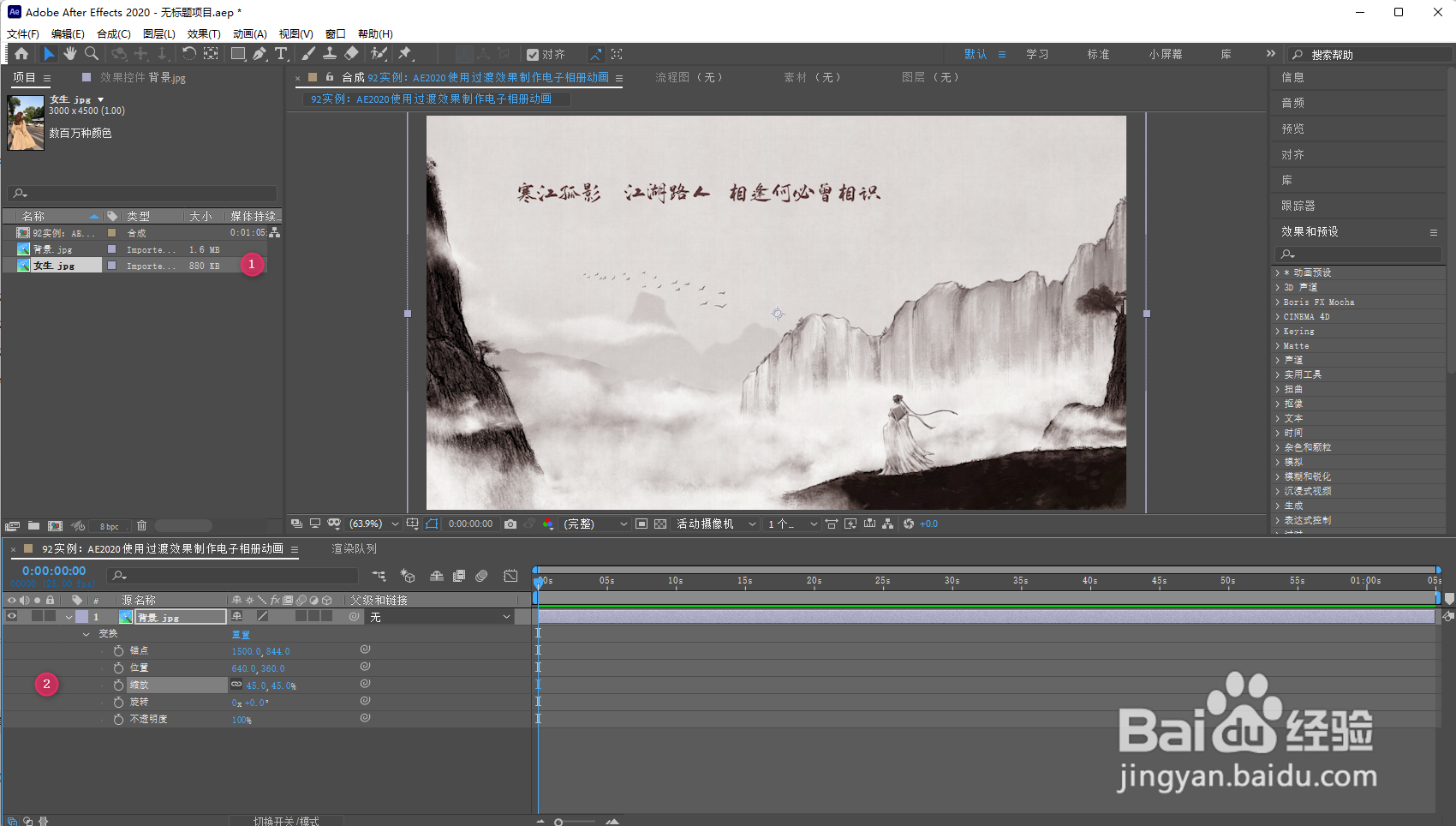Open the 合成(C) menu
The width and height of the screenshot is (1456, 826).
(114, 33)
